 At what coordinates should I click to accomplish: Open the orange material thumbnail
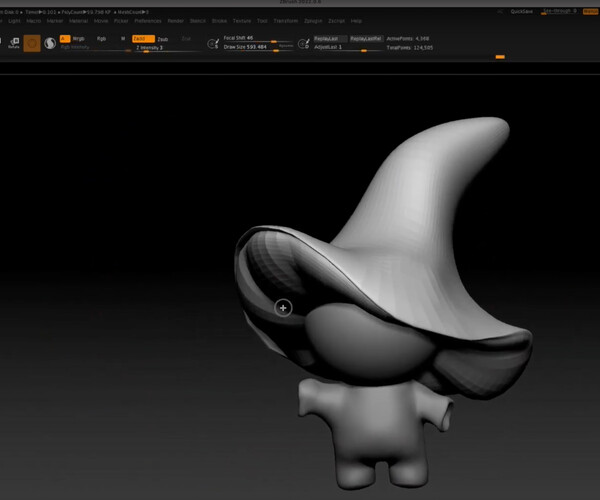[32, 43]
